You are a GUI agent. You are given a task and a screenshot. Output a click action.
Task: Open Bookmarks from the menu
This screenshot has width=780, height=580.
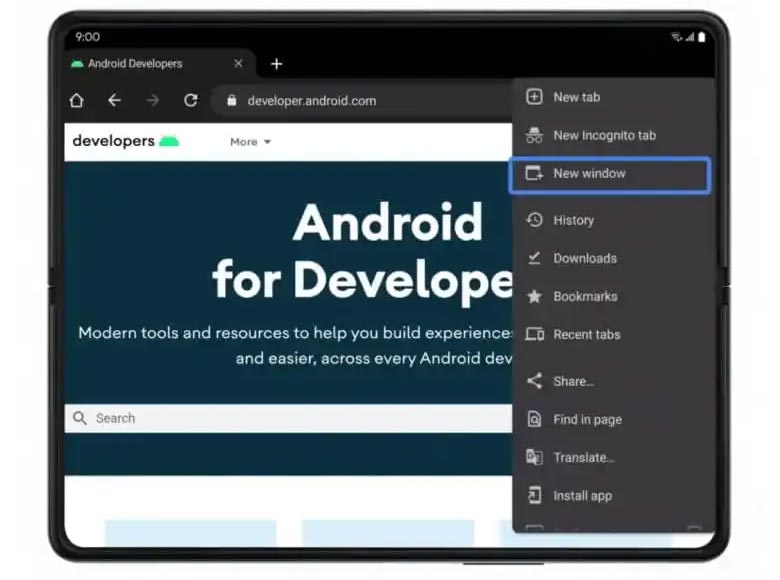point(613,296)
